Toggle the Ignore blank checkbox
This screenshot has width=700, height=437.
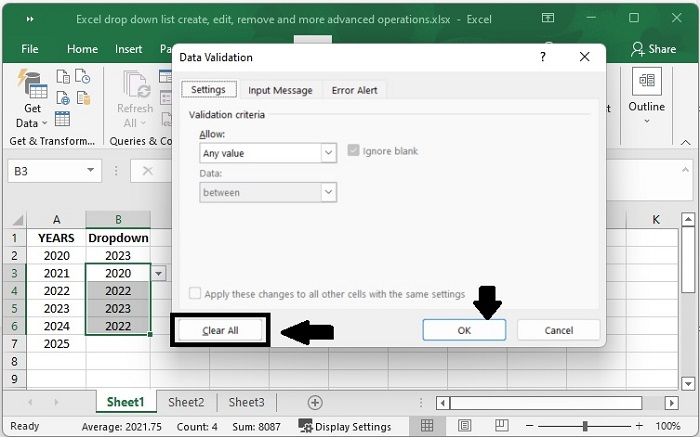coord(353,150)
